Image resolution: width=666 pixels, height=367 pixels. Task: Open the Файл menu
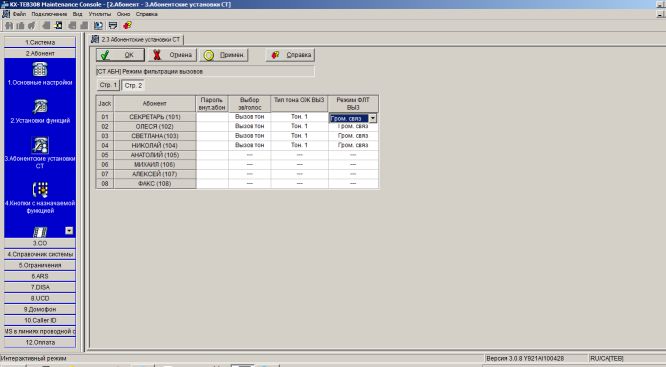pos(19,14)
